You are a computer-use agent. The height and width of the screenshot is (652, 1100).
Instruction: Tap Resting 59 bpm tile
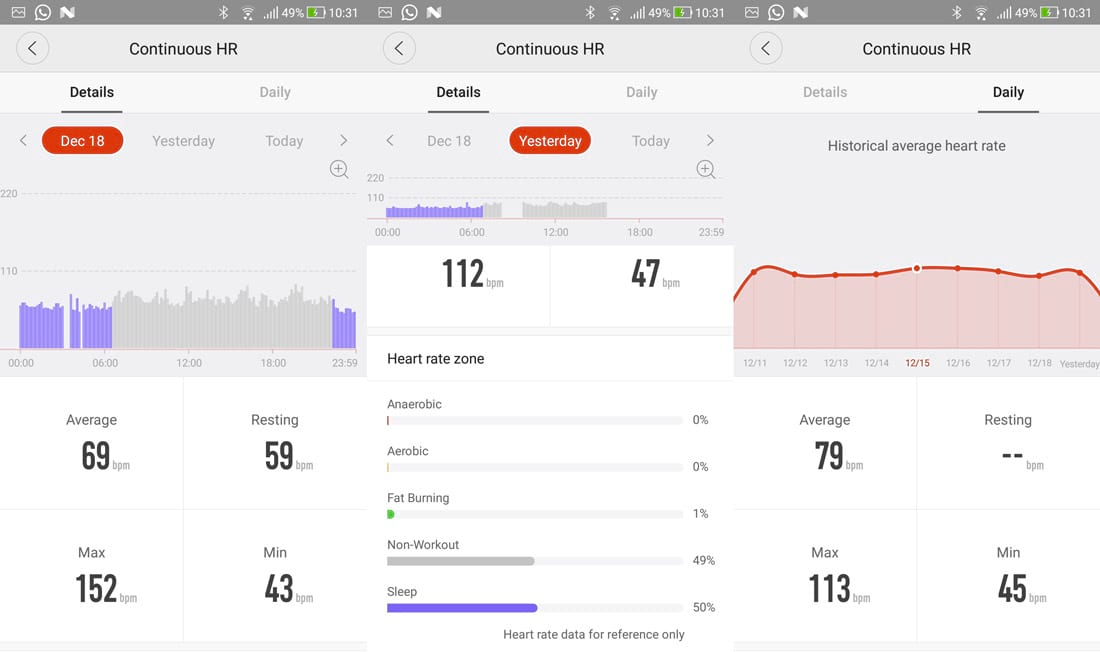(275, 443)
